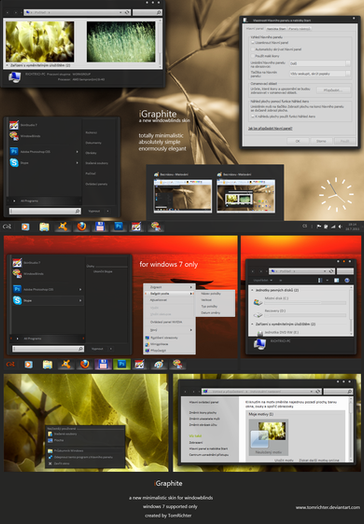Open the DVD RW drive icon in Explorer

coord(260,333)
